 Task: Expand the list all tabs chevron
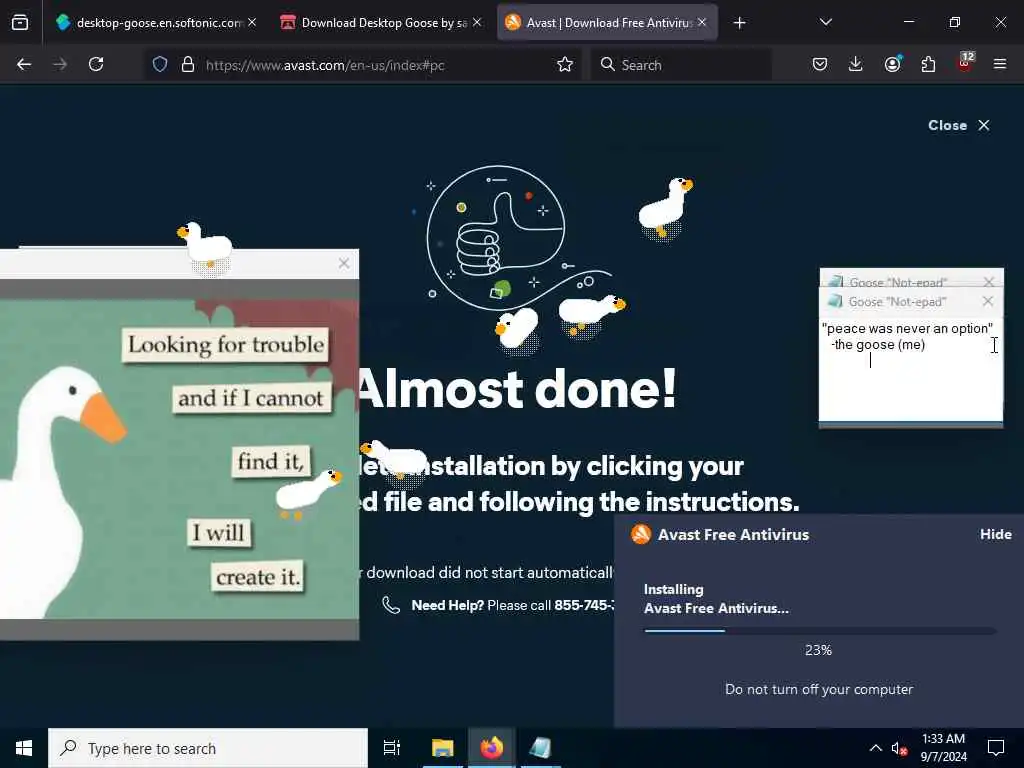click(825, 22)
